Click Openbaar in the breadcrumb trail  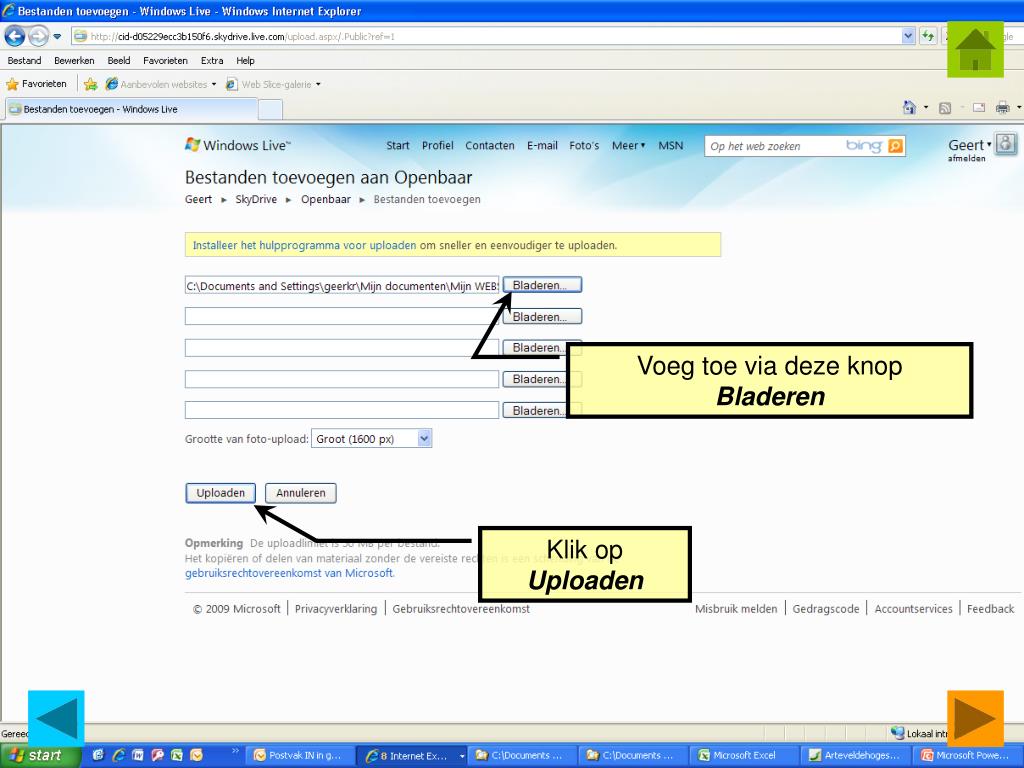click(326, 199)
